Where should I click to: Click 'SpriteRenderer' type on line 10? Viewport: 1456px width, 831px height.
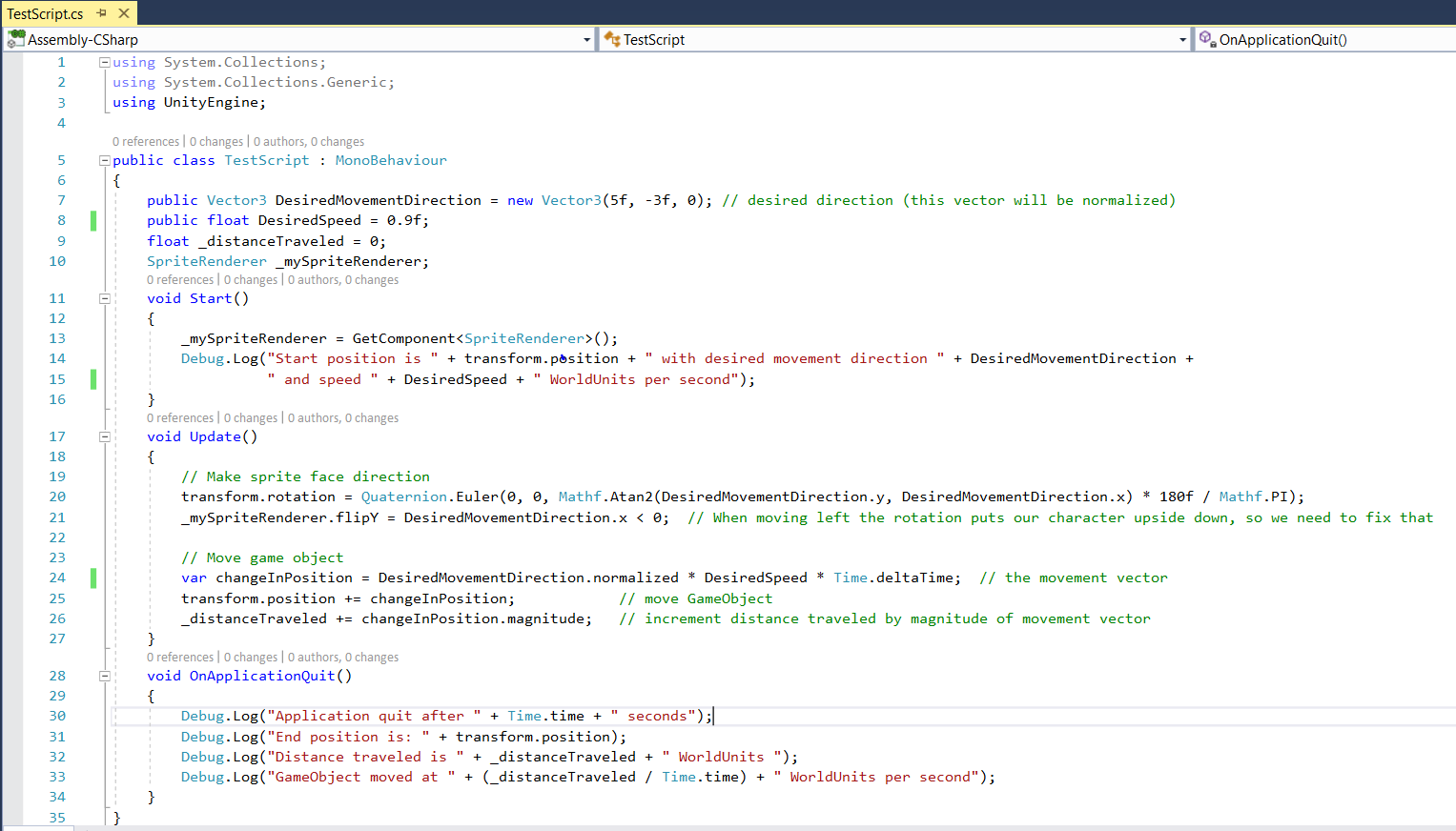pos(207,261)
